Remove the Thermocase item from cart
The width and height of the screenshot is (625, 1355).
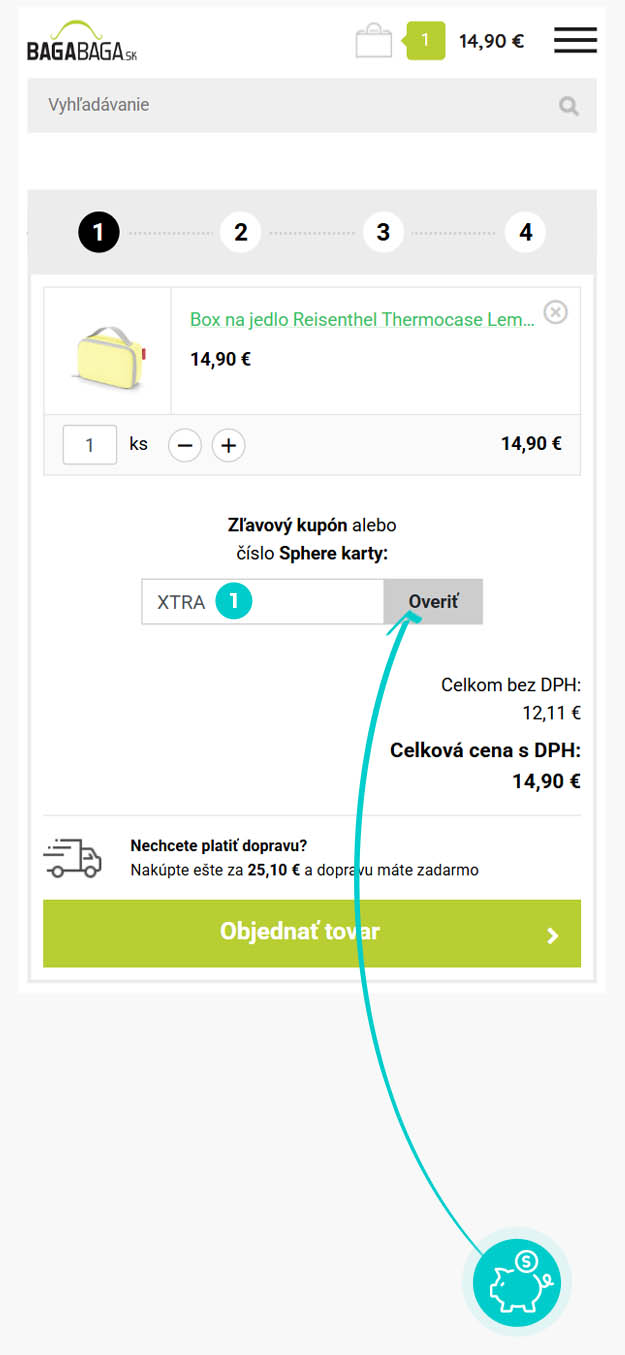point(555,313)
